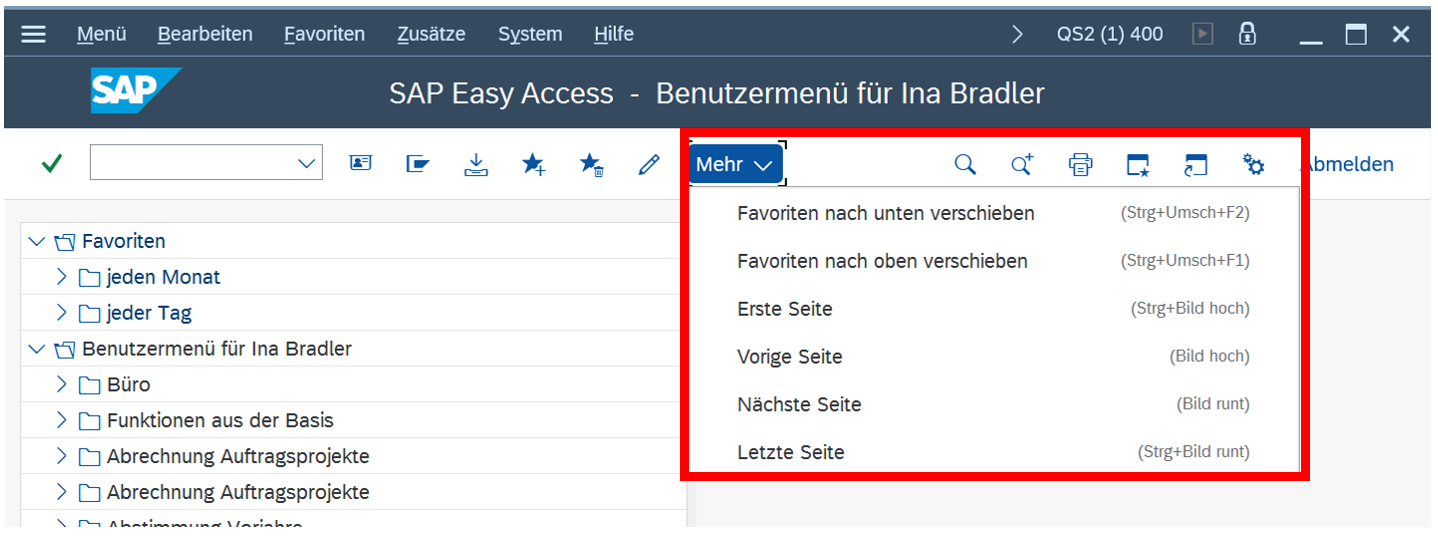Open the SAP hamburger menu icon

[x=33, y=34]
